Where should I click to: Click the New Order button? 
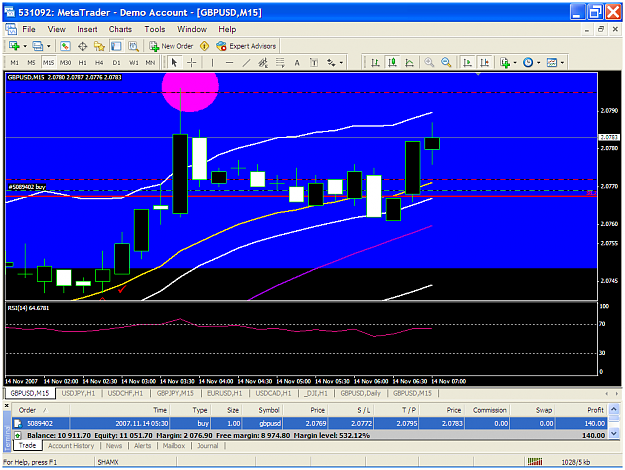coord(171,46)
